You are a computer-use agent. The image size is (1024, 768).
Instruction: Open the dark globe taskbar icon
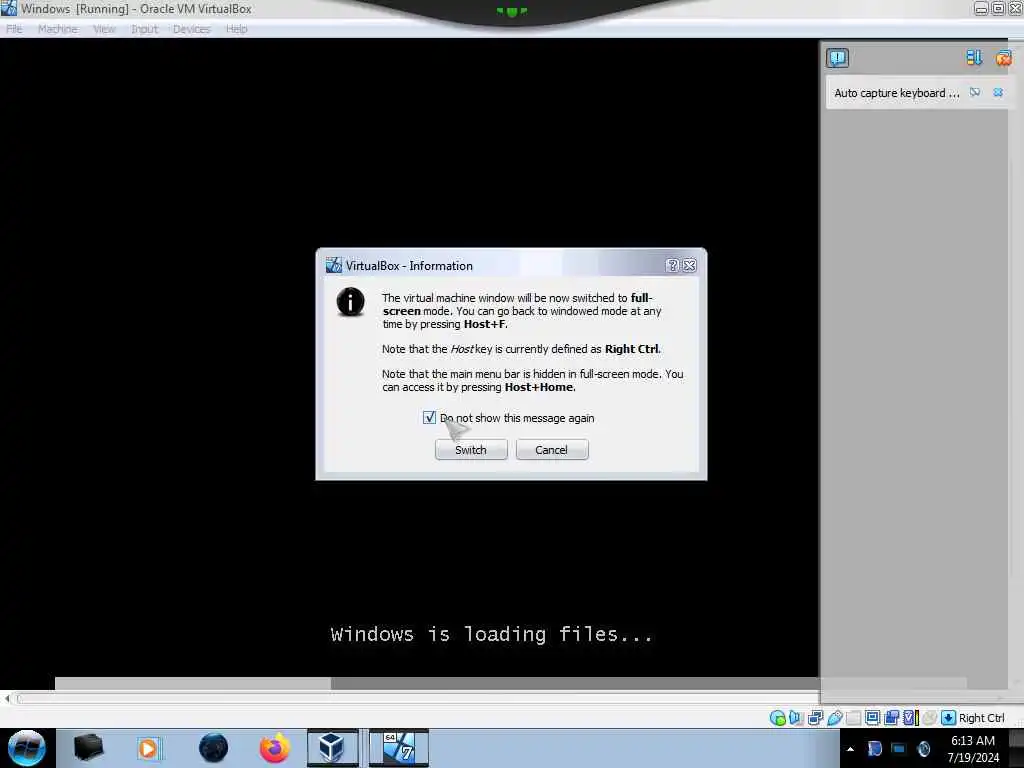(x=213, y=748)
